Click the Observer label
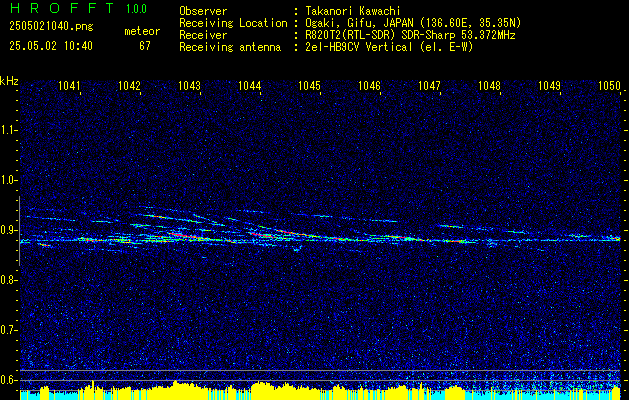 tap(203, 11)
